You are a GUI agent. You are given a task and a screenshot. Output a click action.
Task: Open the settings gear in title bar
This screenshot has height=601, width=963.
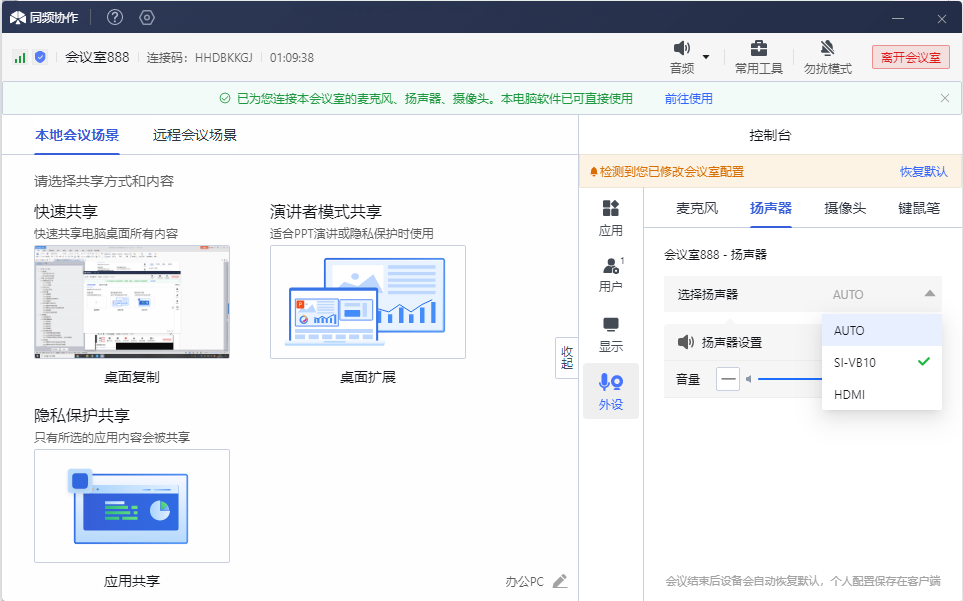tap(147, 17)
